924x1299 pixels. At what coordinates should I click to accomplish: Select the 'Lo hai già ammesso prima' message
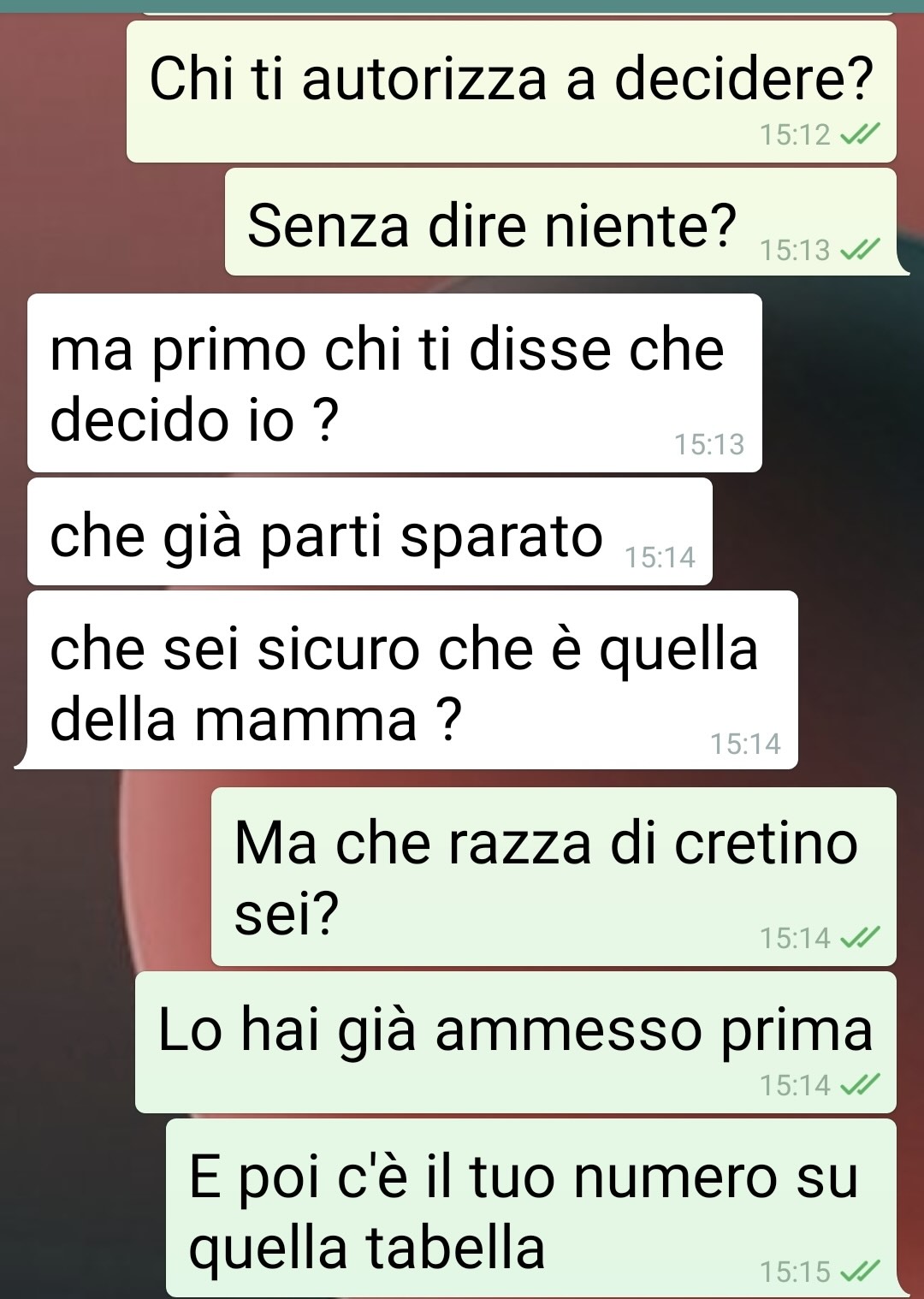[x=516, y=1042]
